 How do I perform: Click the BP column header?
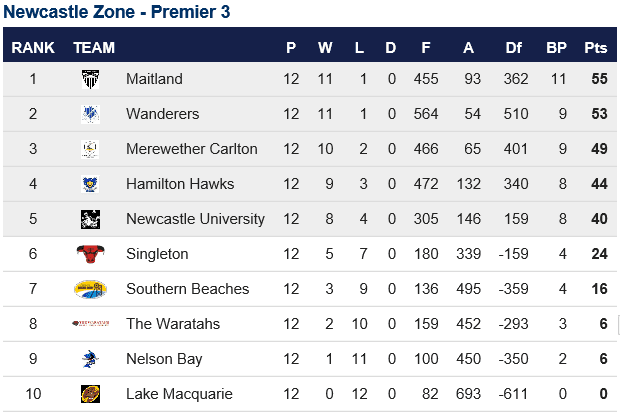pos(556,48)
